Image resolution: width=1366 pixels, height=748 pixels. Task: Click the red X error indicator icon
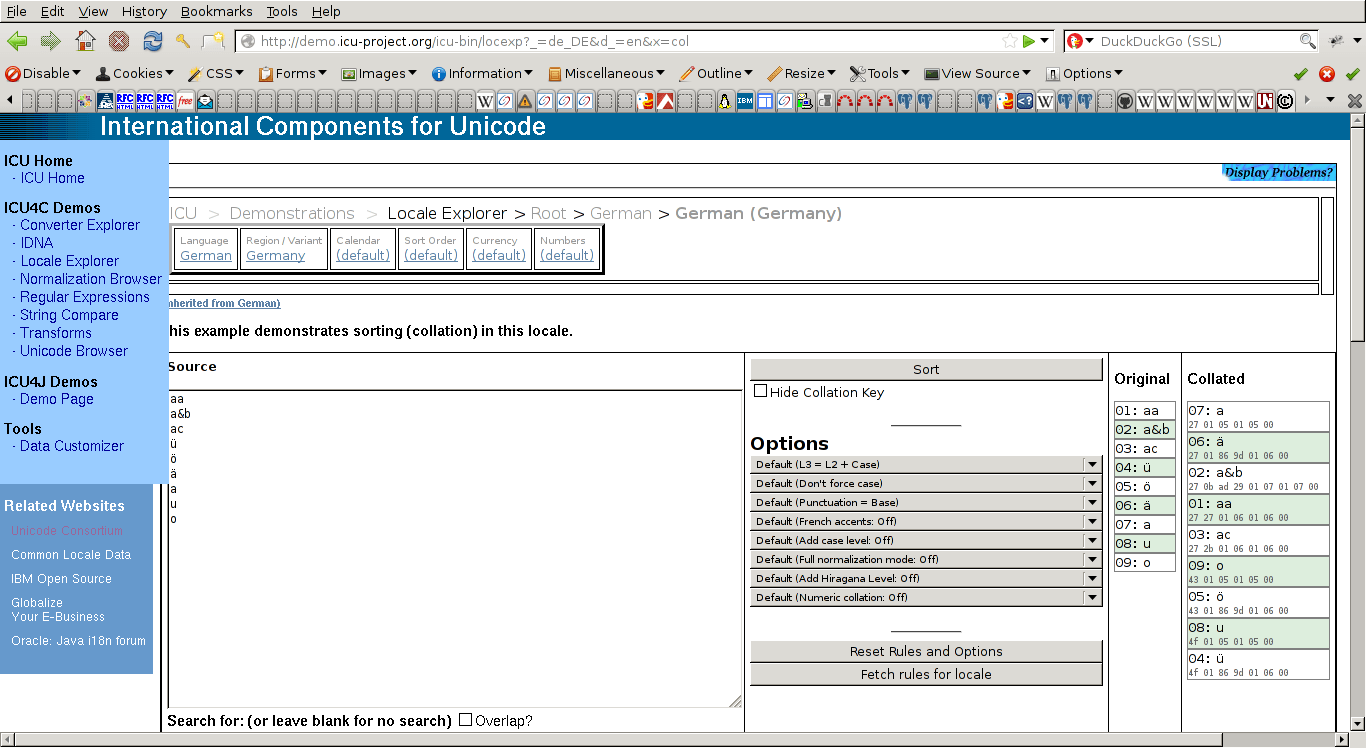tap(1327, 73)
